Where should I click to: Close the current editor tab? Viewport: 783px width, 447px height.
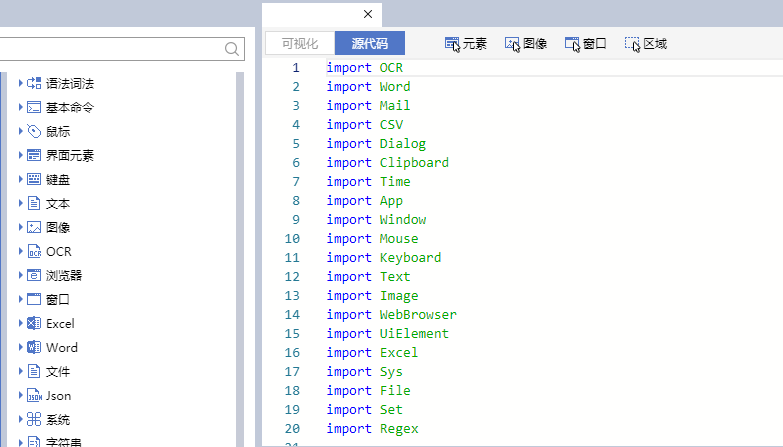[x=368, y=14]
